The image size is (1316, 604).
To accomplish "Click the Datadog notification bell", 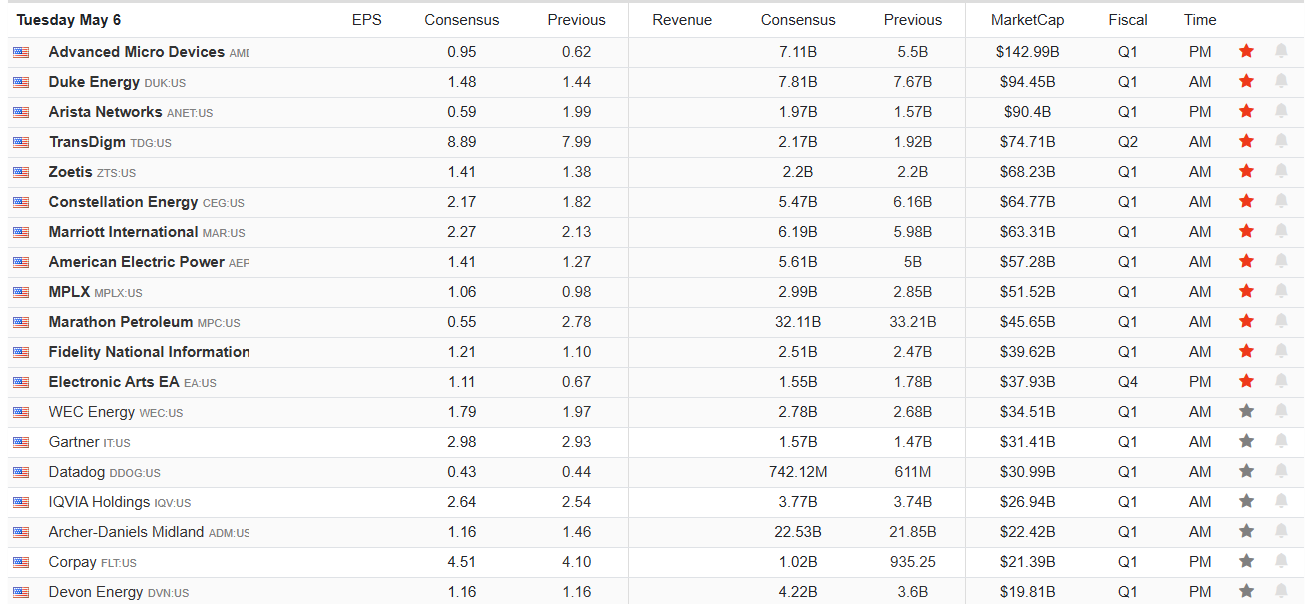I will point(1281,471).
